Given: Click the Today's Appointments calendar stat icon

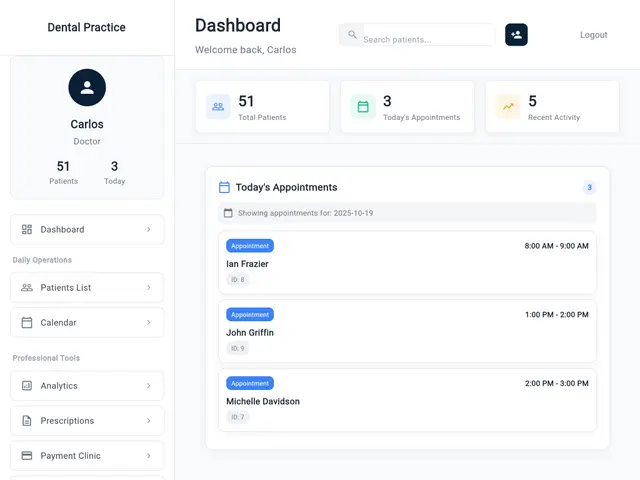Looking at the screenshot, I should coord(363,107).
